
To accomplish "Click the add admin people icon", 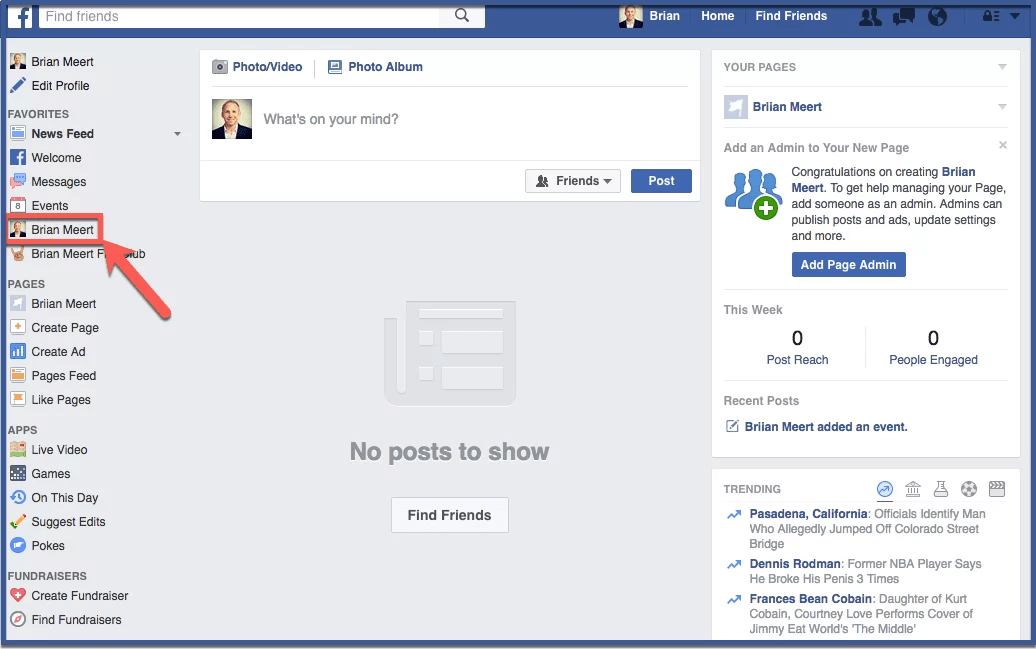I will 753,194.
